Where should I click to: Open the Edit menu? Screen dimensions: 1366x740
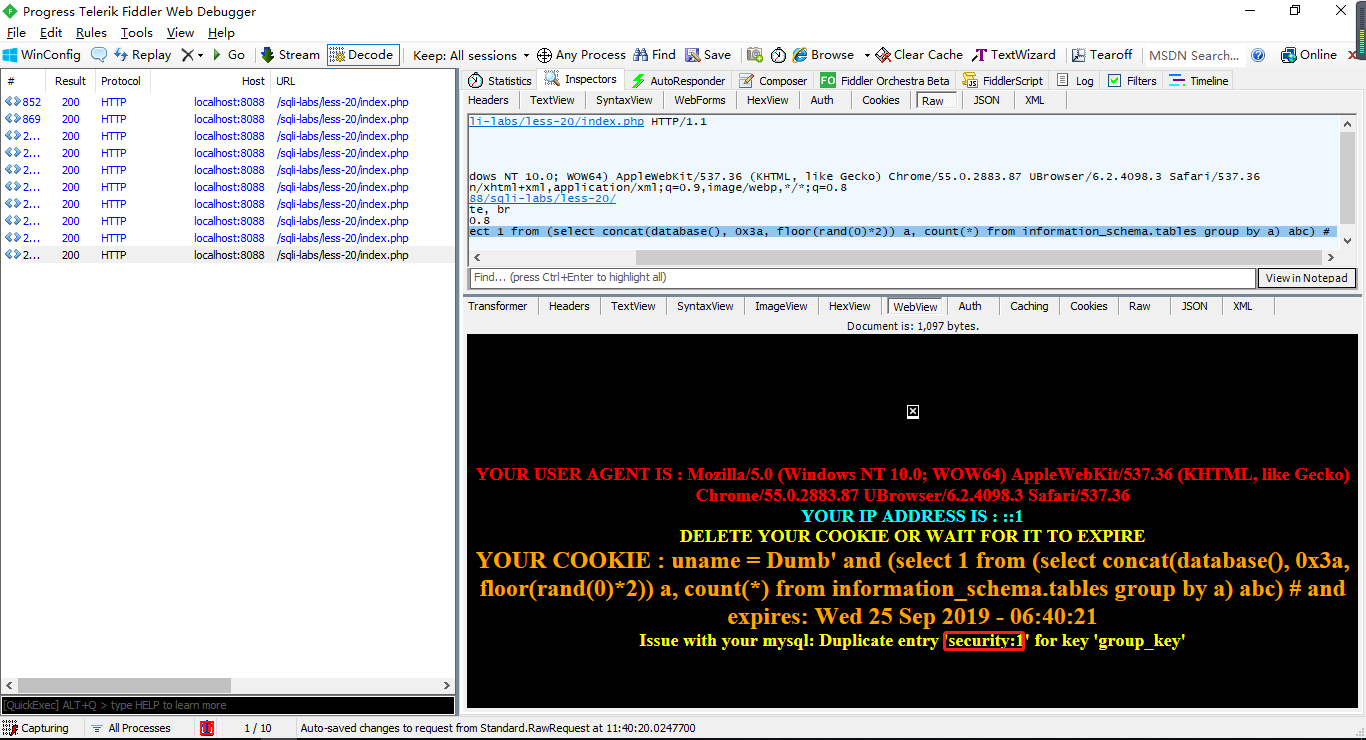point(51,33)
